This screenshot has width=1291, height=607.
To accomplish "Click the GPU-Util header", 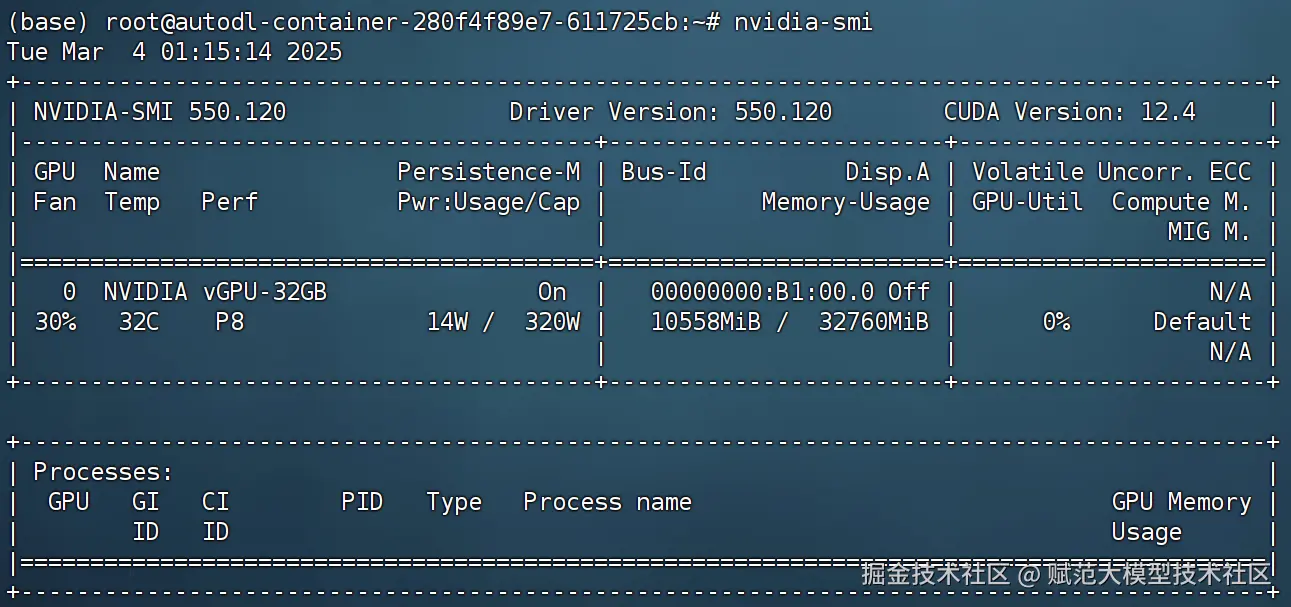I will (x=1027, y=202).
